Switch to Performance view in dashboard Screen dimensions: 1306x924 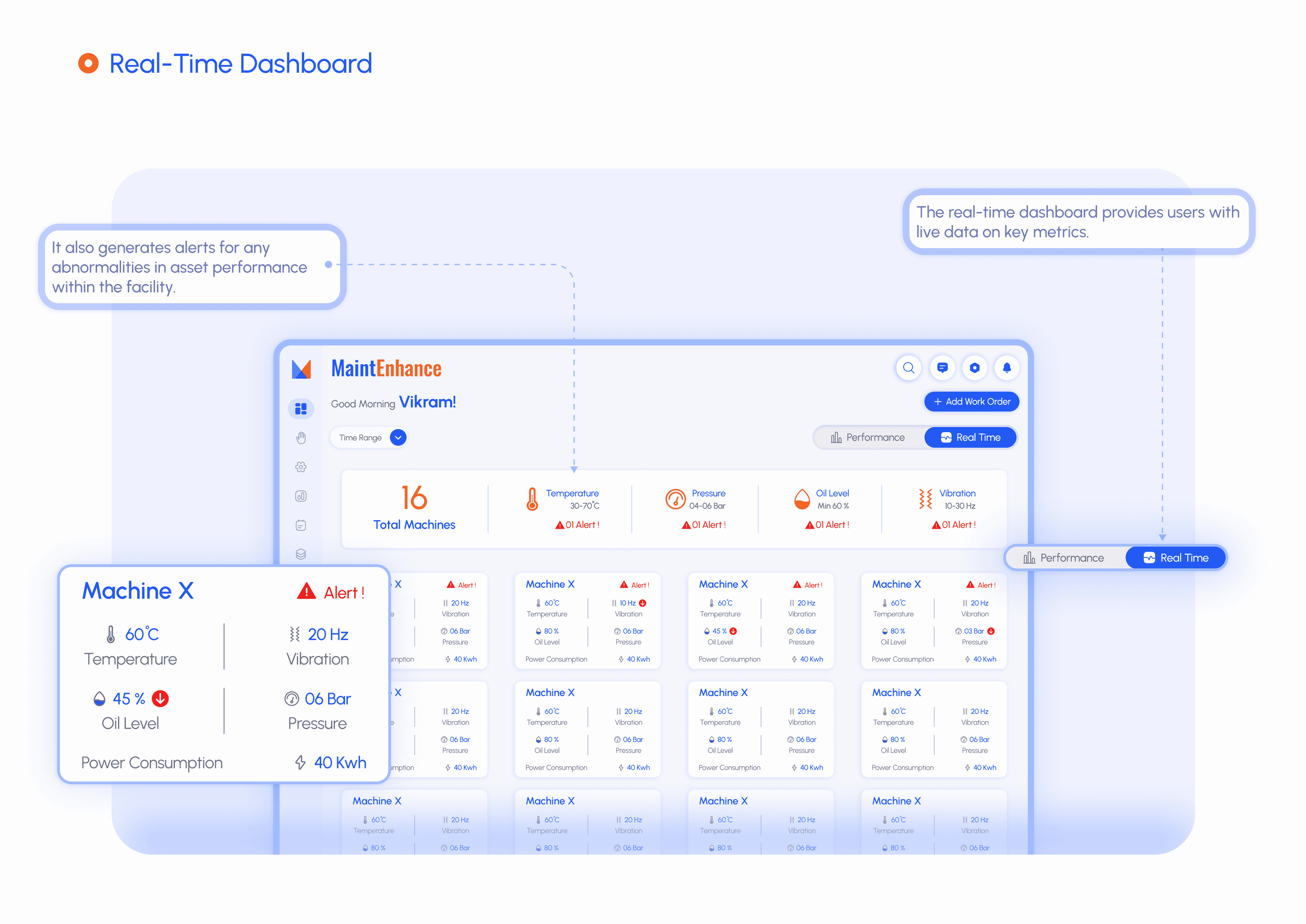[x=868, y=438]
